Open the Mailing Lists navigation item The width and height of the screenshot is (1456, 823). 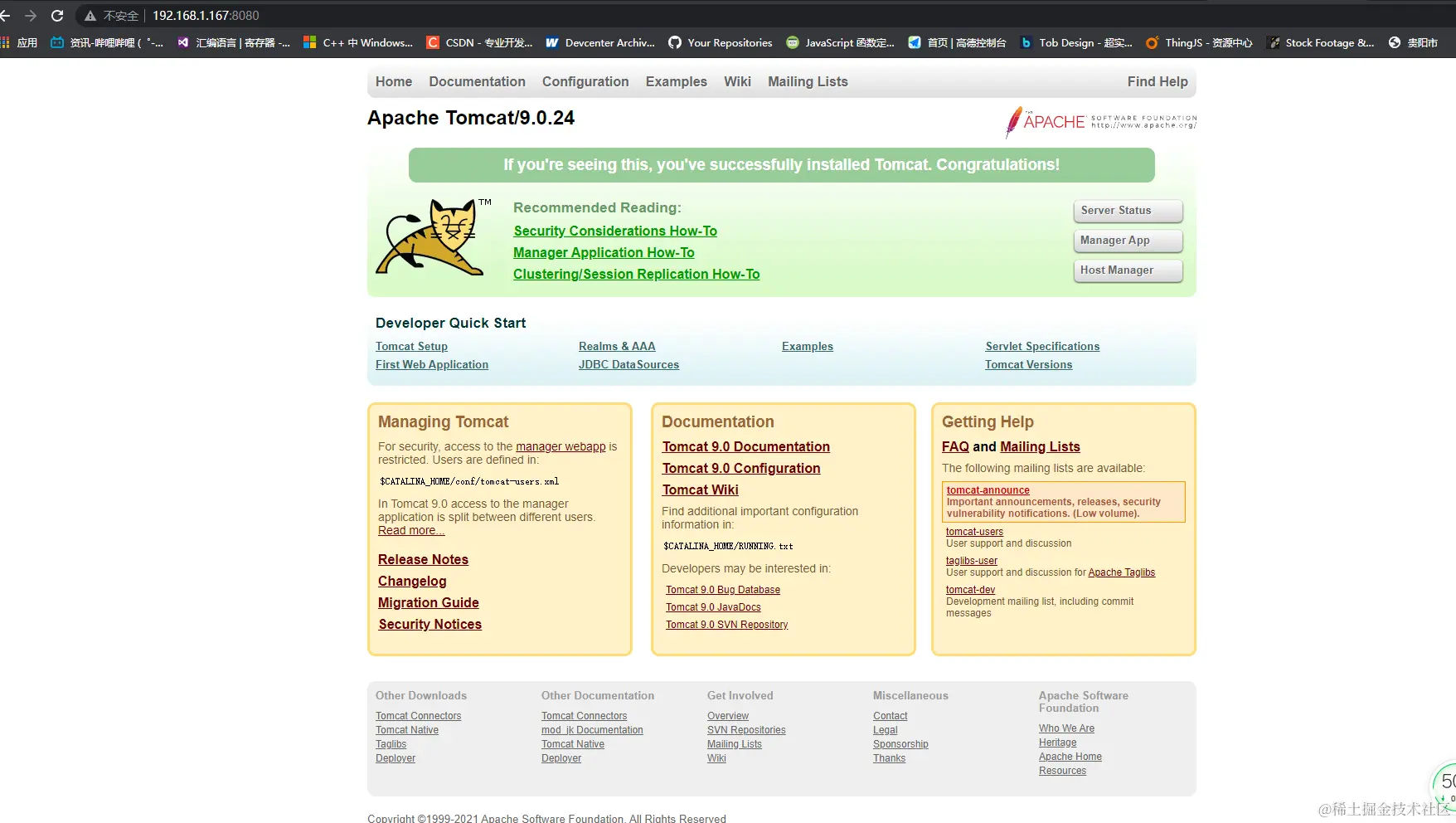[x=808, y=81]
